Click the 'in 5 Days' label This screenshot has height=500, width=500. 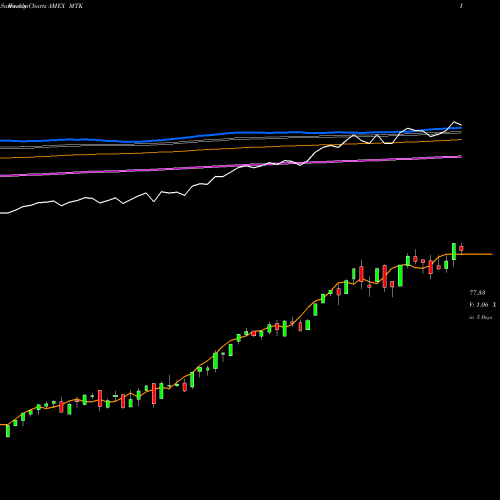pyautogui.click(x=481, y=317)
